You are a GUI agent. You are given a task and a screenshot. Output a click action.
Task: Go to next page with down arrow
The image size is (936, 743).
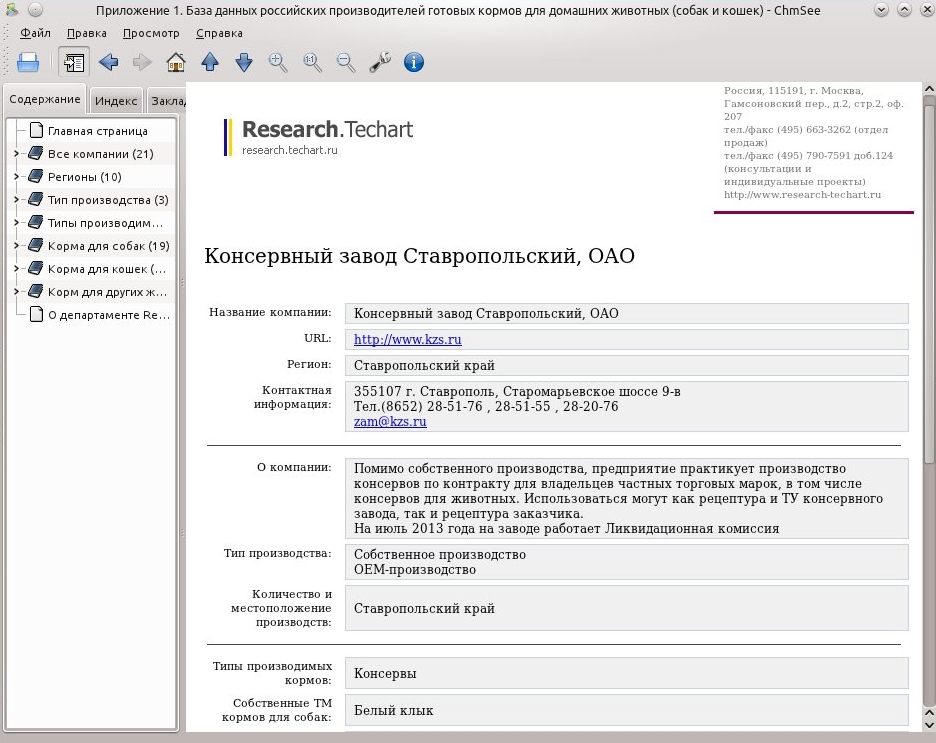(244, 62)
